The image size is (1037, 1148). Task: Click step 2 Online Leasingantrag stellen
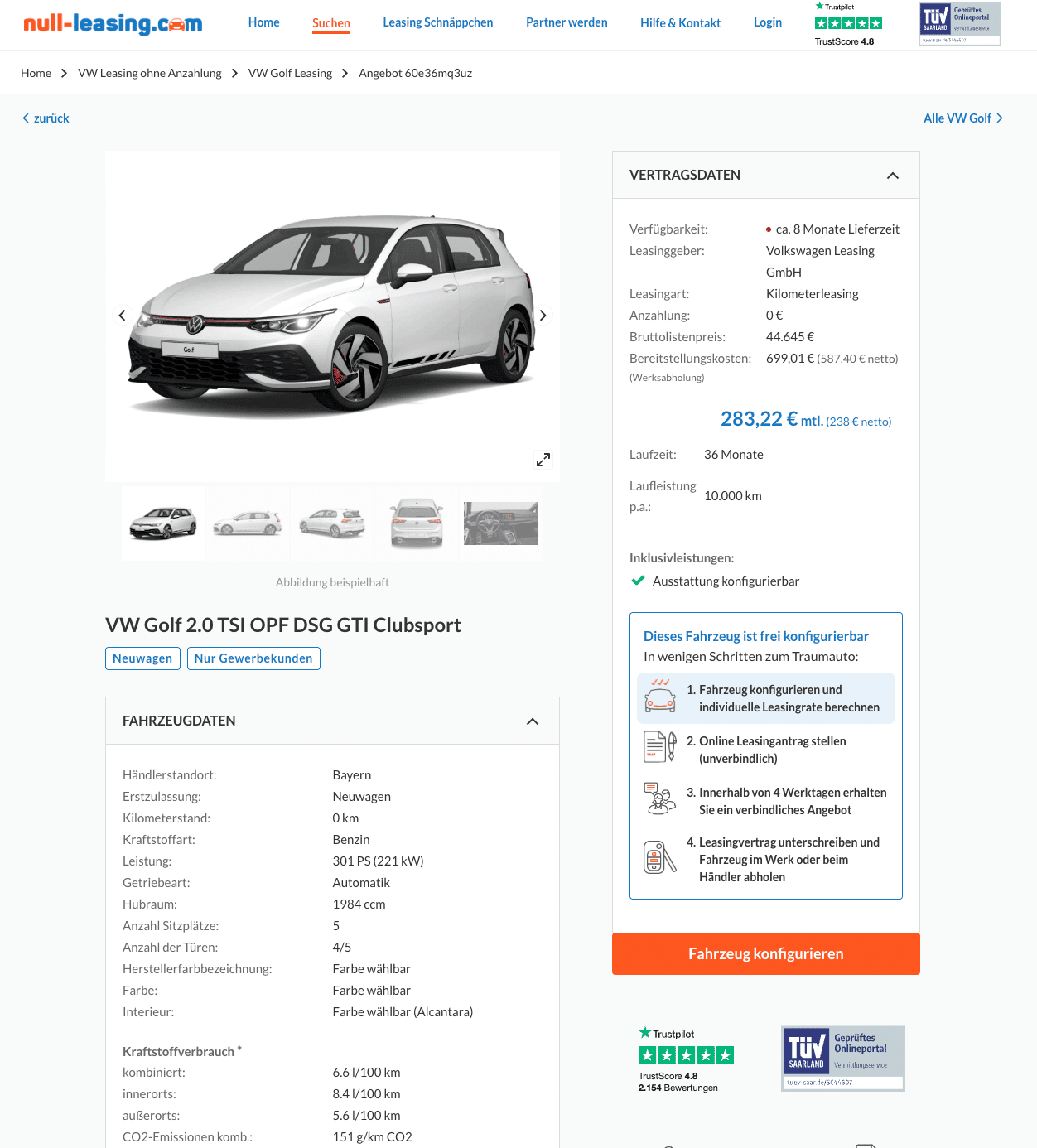point(766,750)
